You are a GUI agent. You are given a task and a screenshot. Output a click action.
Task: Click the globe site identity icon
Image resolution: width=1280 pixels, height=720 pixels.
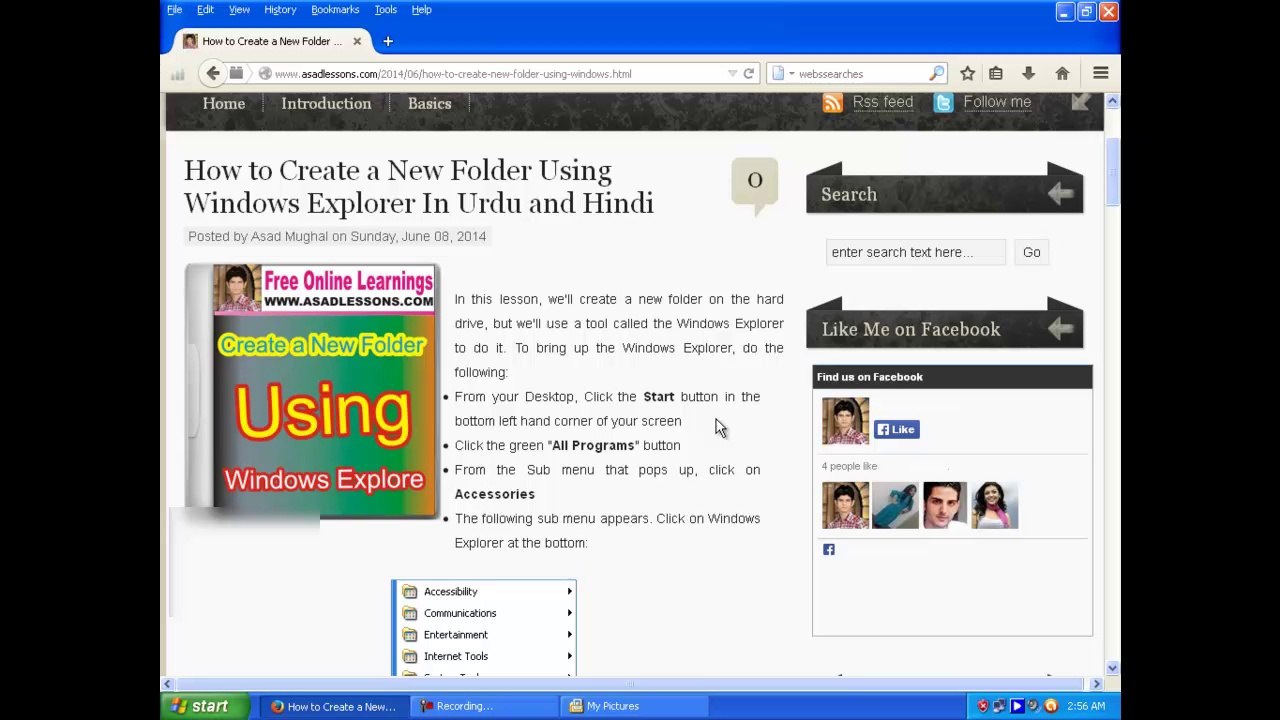pos(265,73)
